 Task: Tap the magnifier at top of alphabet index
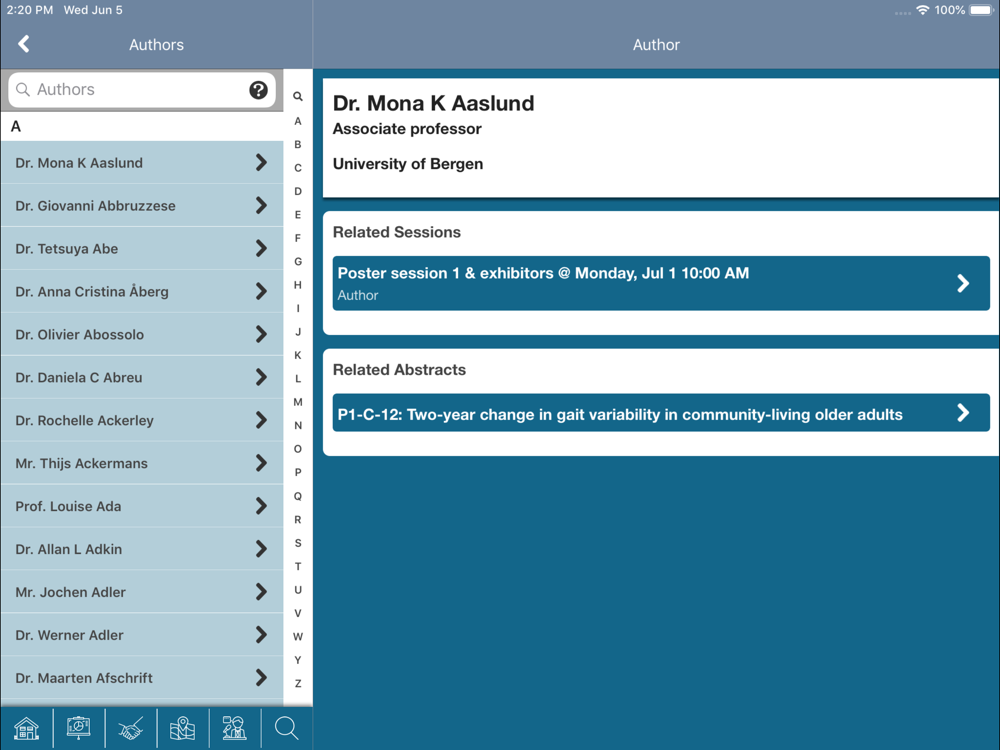[x=298, y=96]
